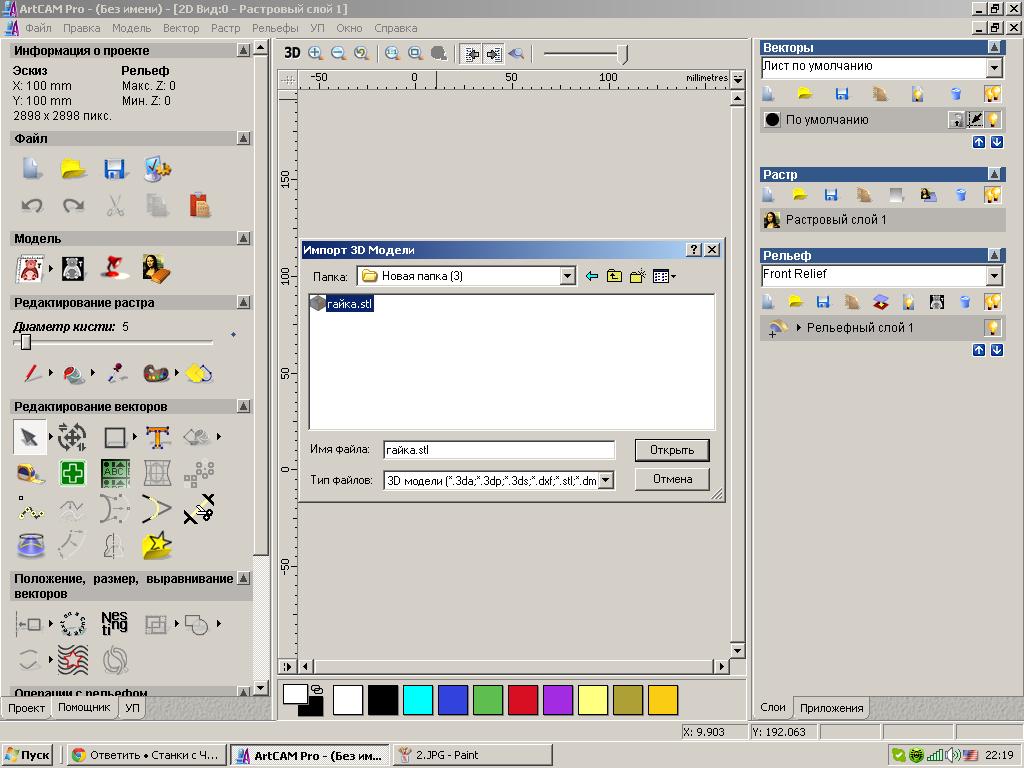Expand Рельефный слой 1 combine mode arrow
This screenshot has width=1024, height=768.
[x=798, y=328]
